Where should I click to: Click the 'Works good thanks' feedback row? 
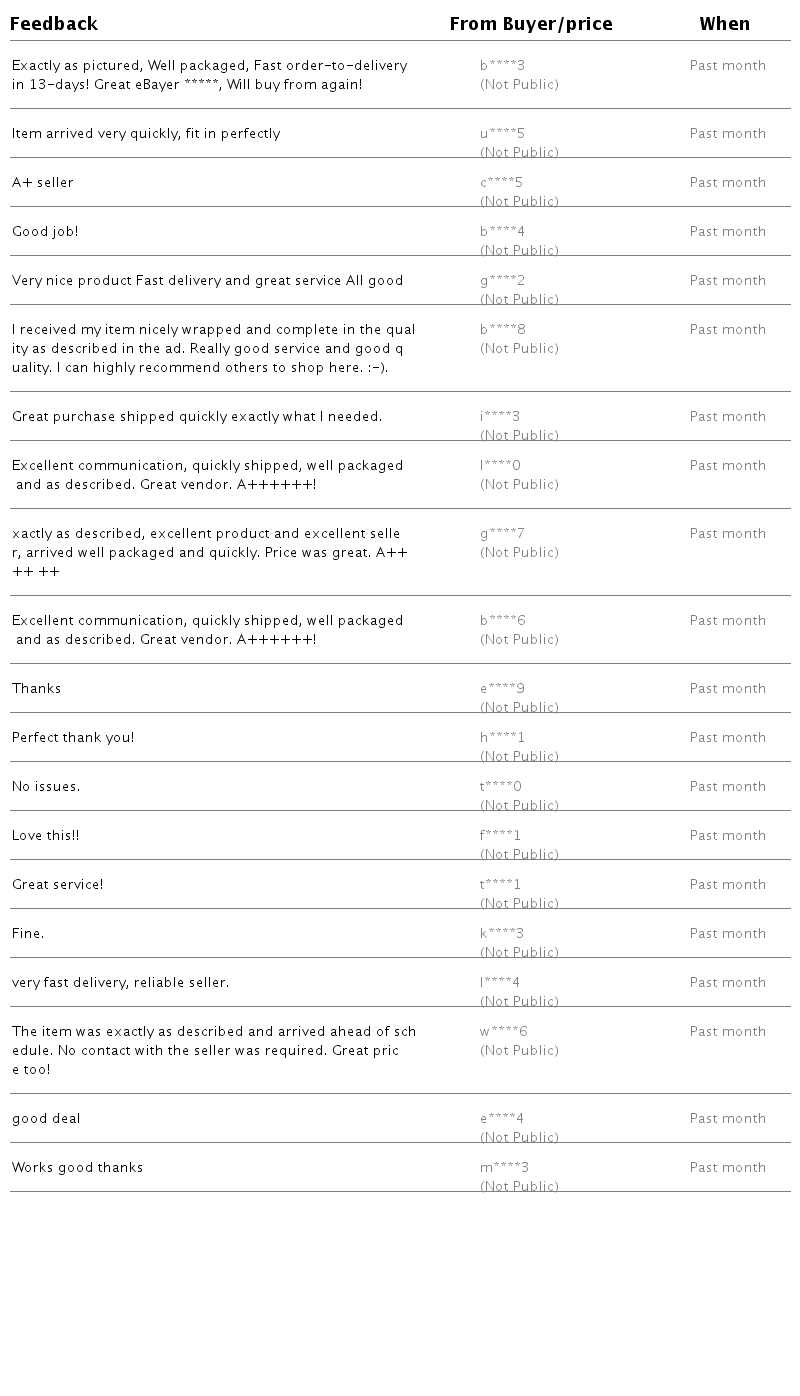[x=77, y=1168]
